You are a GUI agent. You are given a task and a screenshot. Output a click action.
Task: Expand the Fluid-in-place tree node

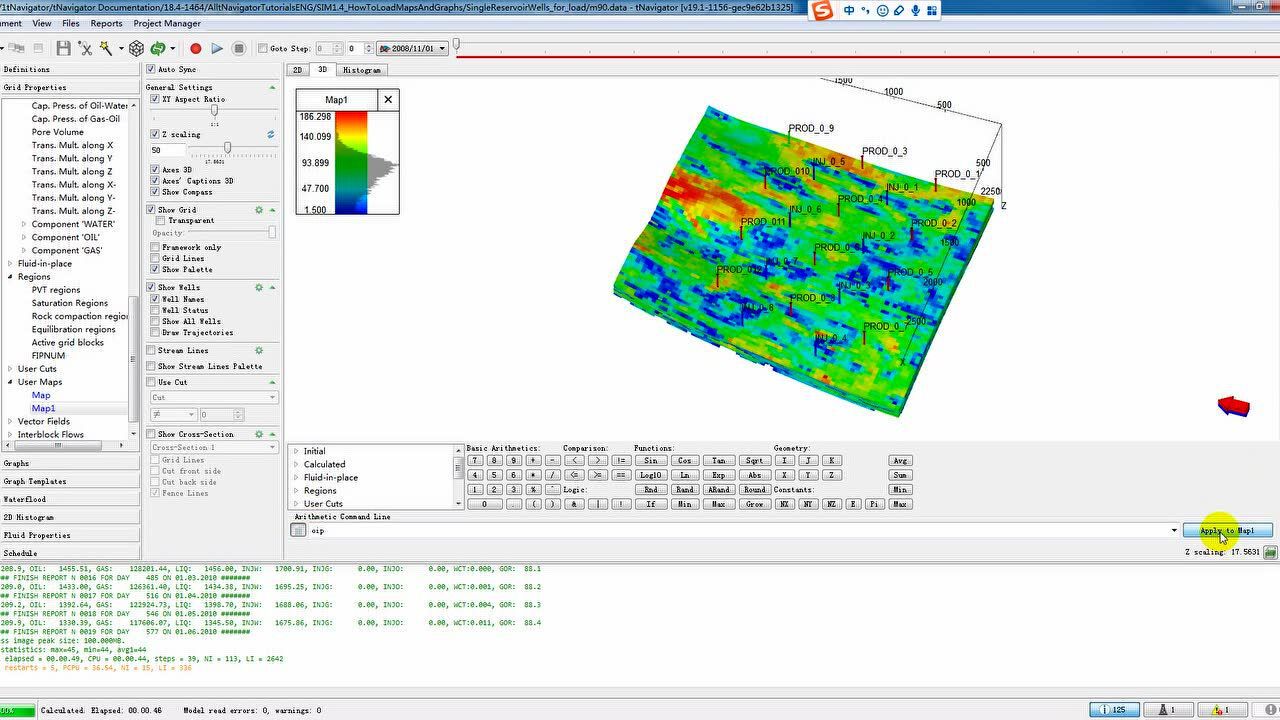click(10, 264)
